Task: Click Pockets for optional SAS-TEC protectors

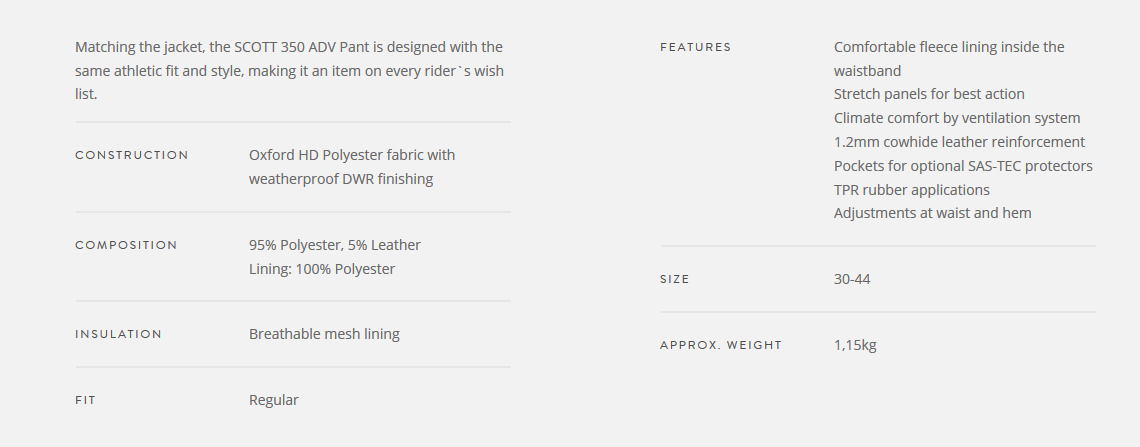Action: 963,166
